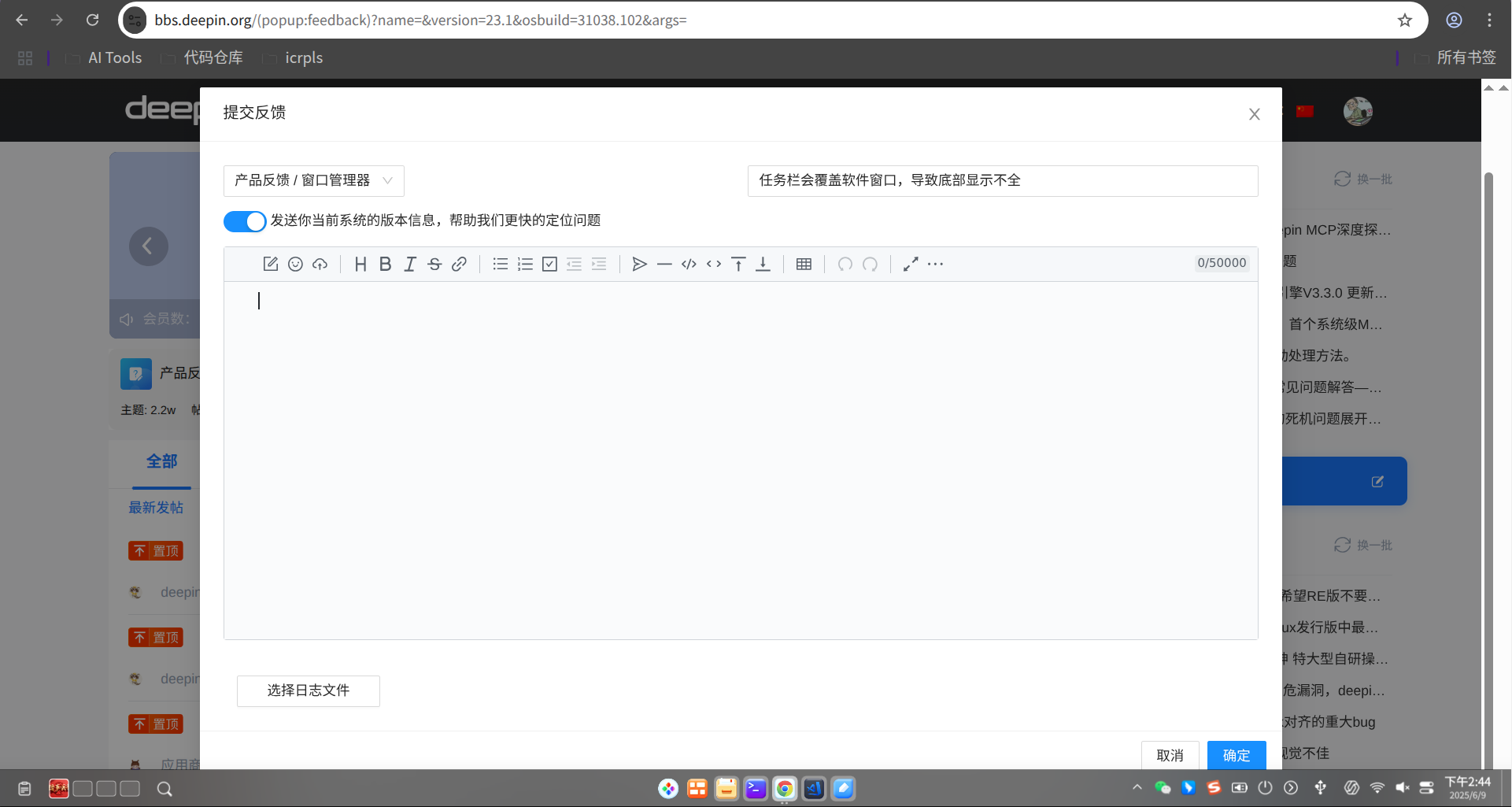Screen dimensions: 1512x807
Task: Disable sending system version info toggle
Action: (245, 221)
